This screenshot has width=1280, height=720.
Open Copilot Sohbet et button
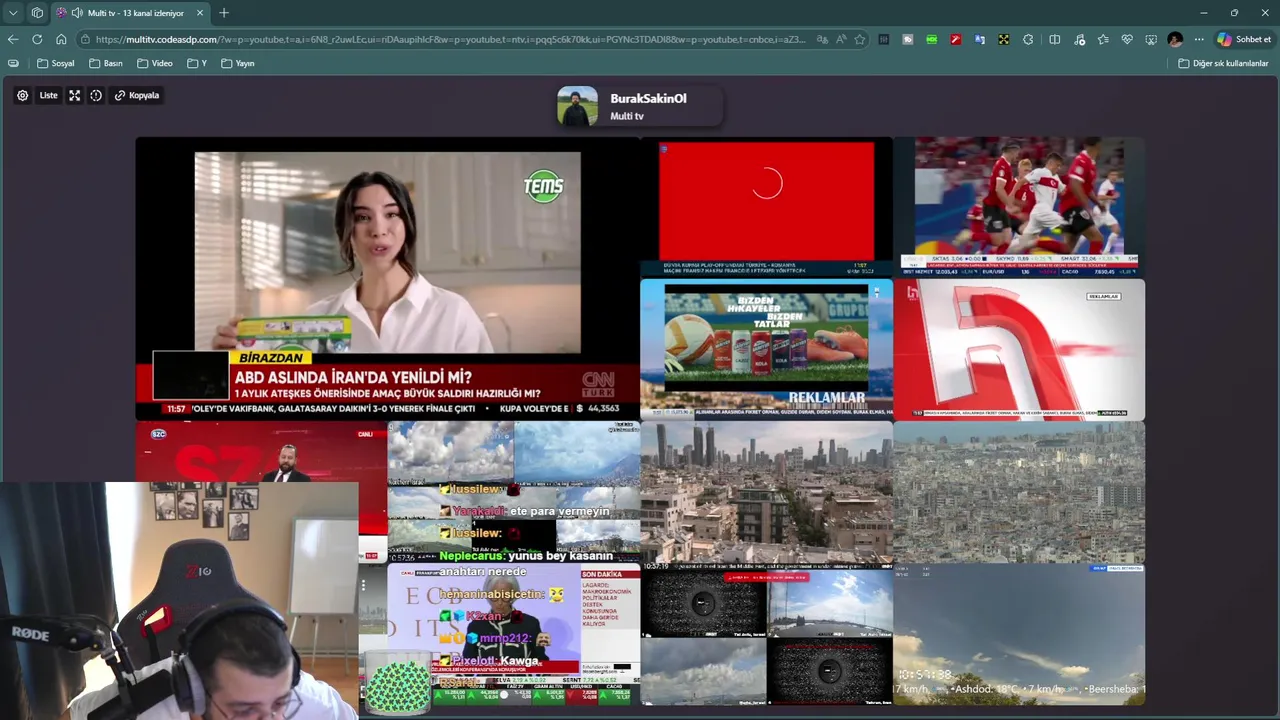point(1244,39)
